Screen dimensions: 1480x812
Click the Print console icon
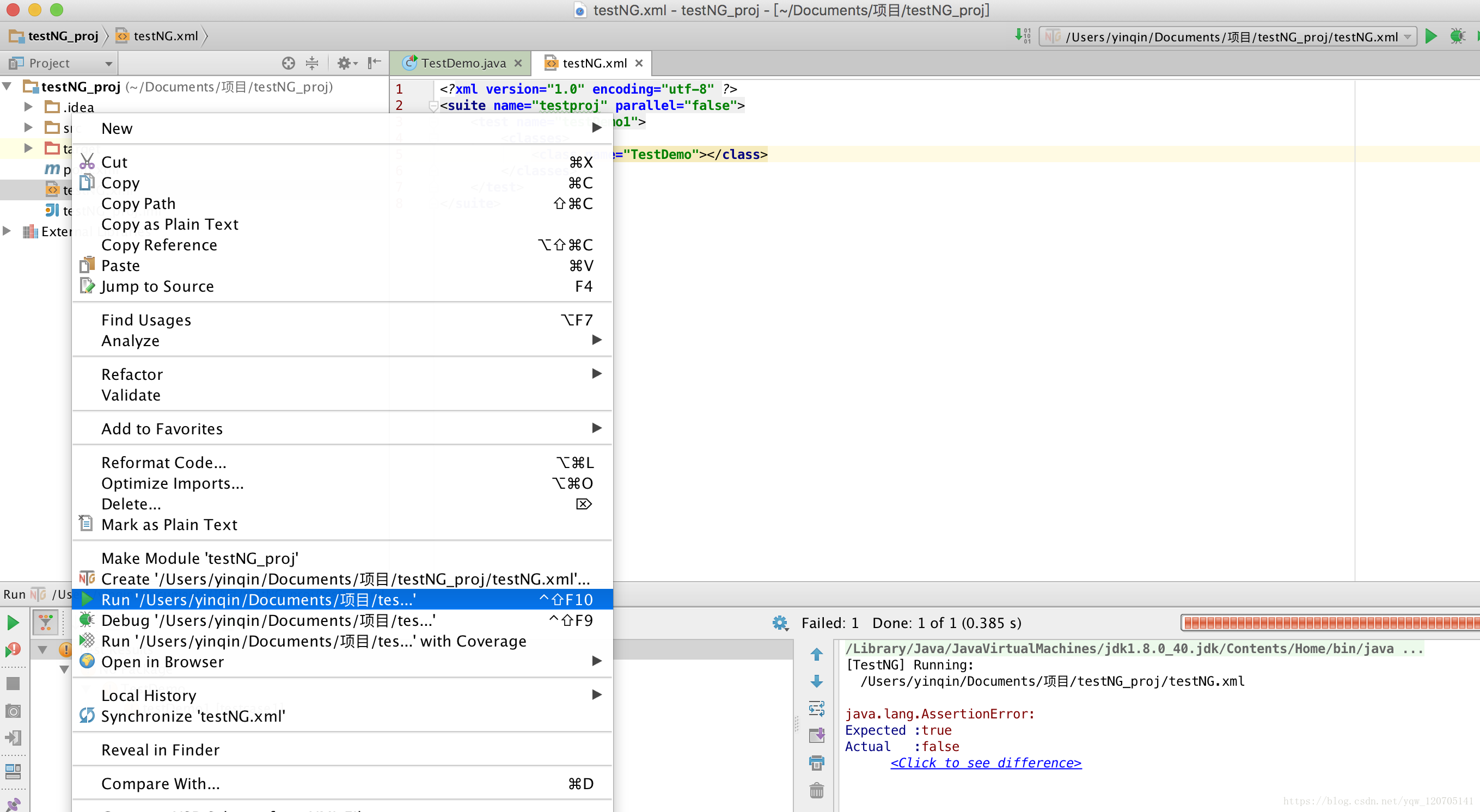point(816,763)
